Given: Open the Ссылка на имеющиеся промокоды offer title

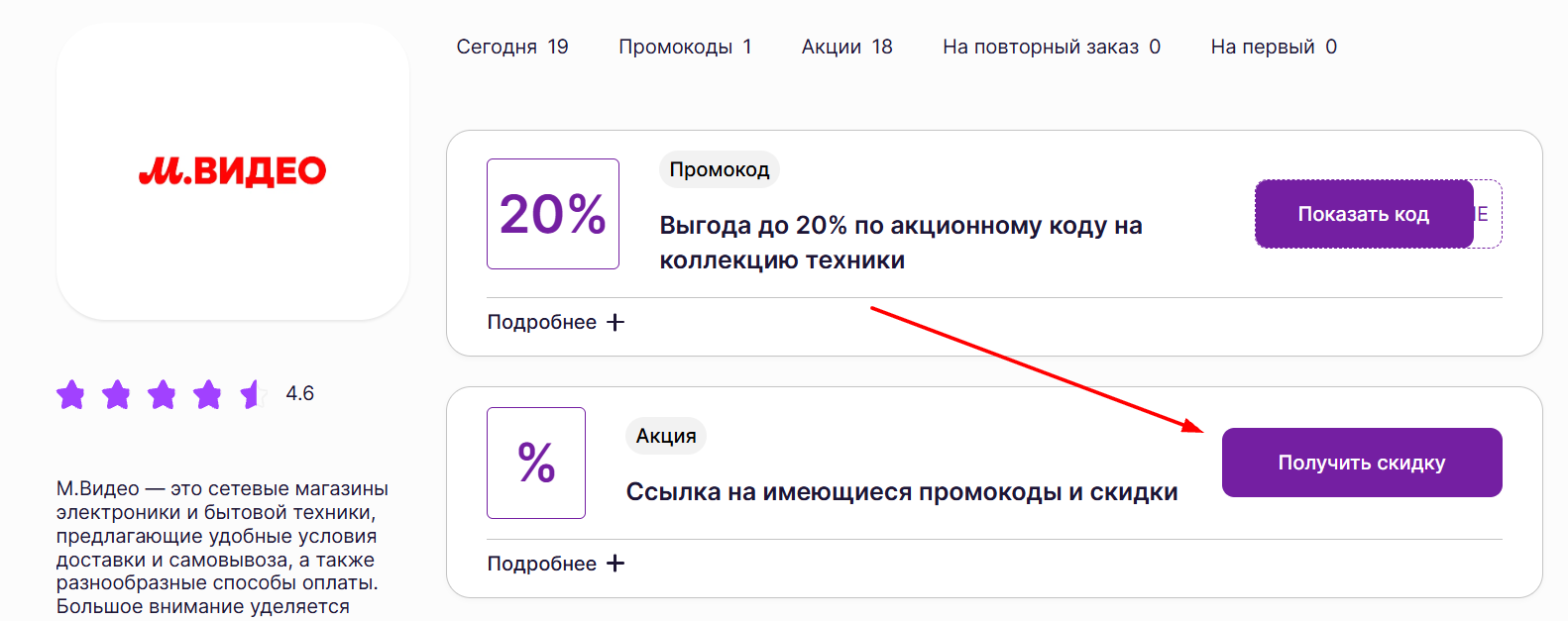Looking at the screenshot, I should [901, 492].
